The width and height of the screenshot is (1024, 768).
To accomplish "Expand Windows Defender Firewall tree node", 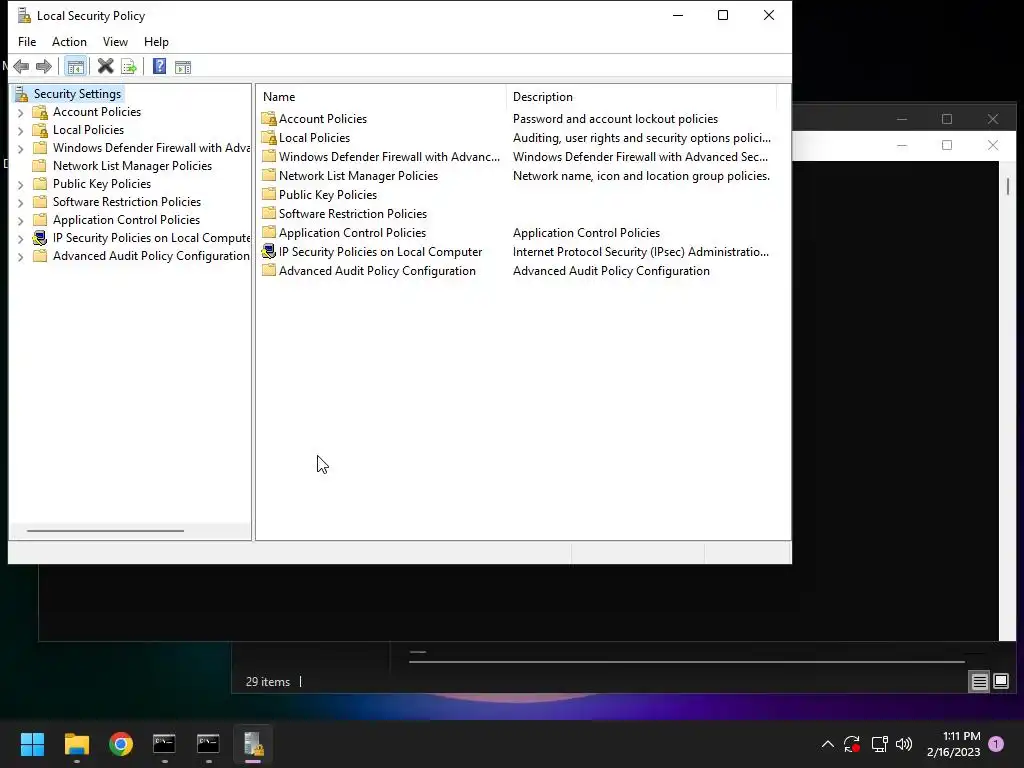I will pos(20,149).
